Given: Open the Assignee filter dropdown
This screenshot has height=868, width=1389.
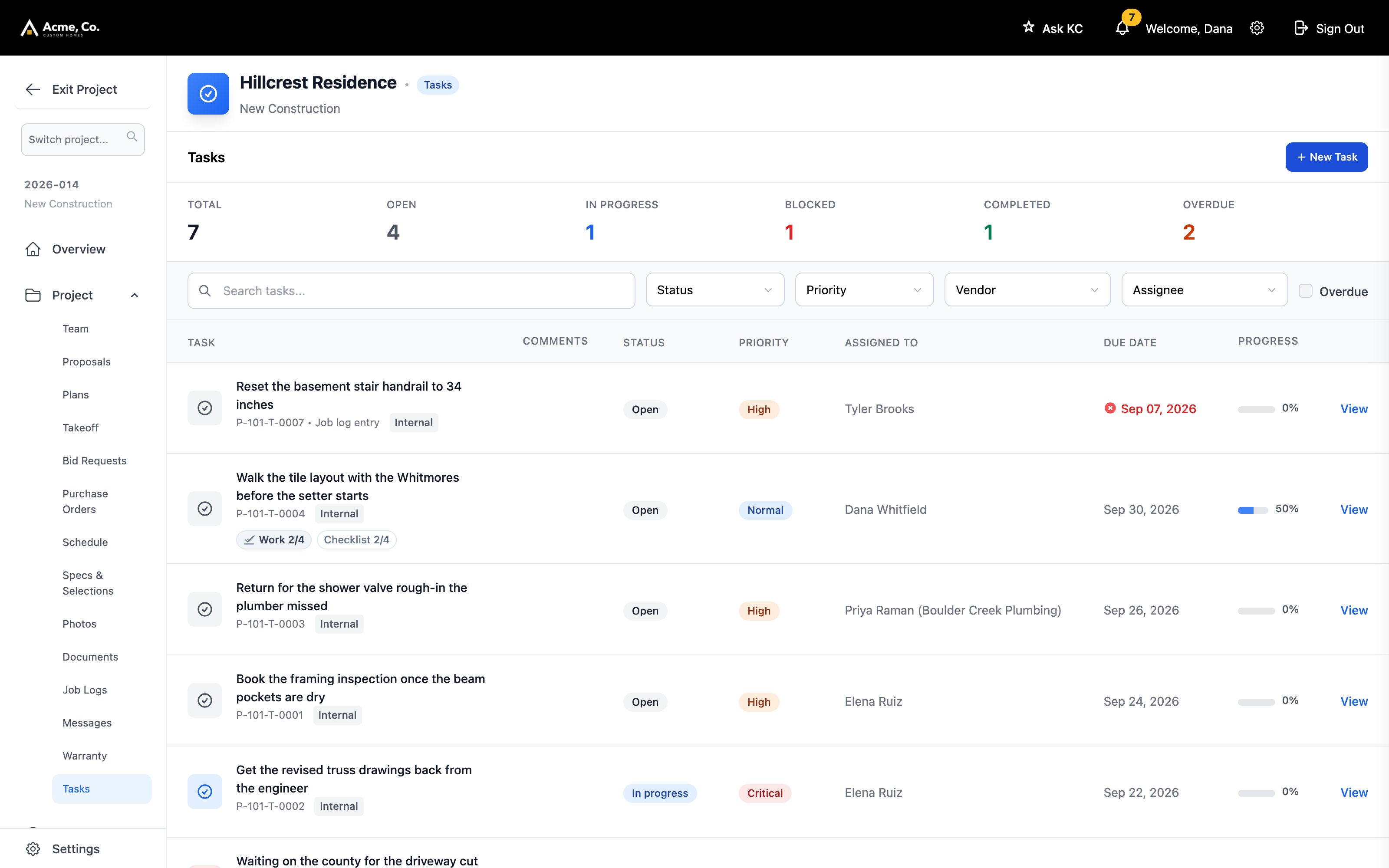Looking at the screenshot, I should click(1204, 290).
